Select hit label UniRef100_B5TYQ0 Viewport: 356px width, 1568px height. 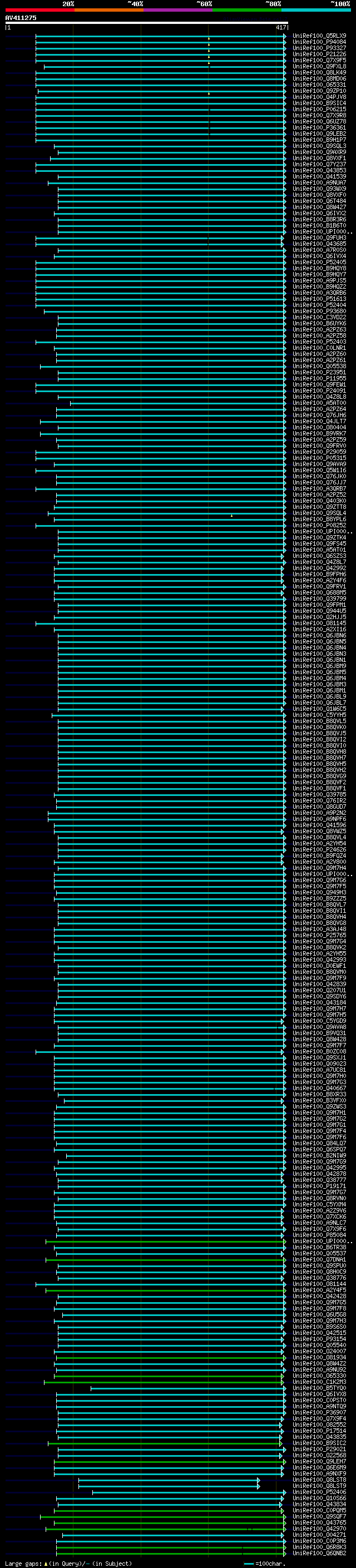[319, 1388]
